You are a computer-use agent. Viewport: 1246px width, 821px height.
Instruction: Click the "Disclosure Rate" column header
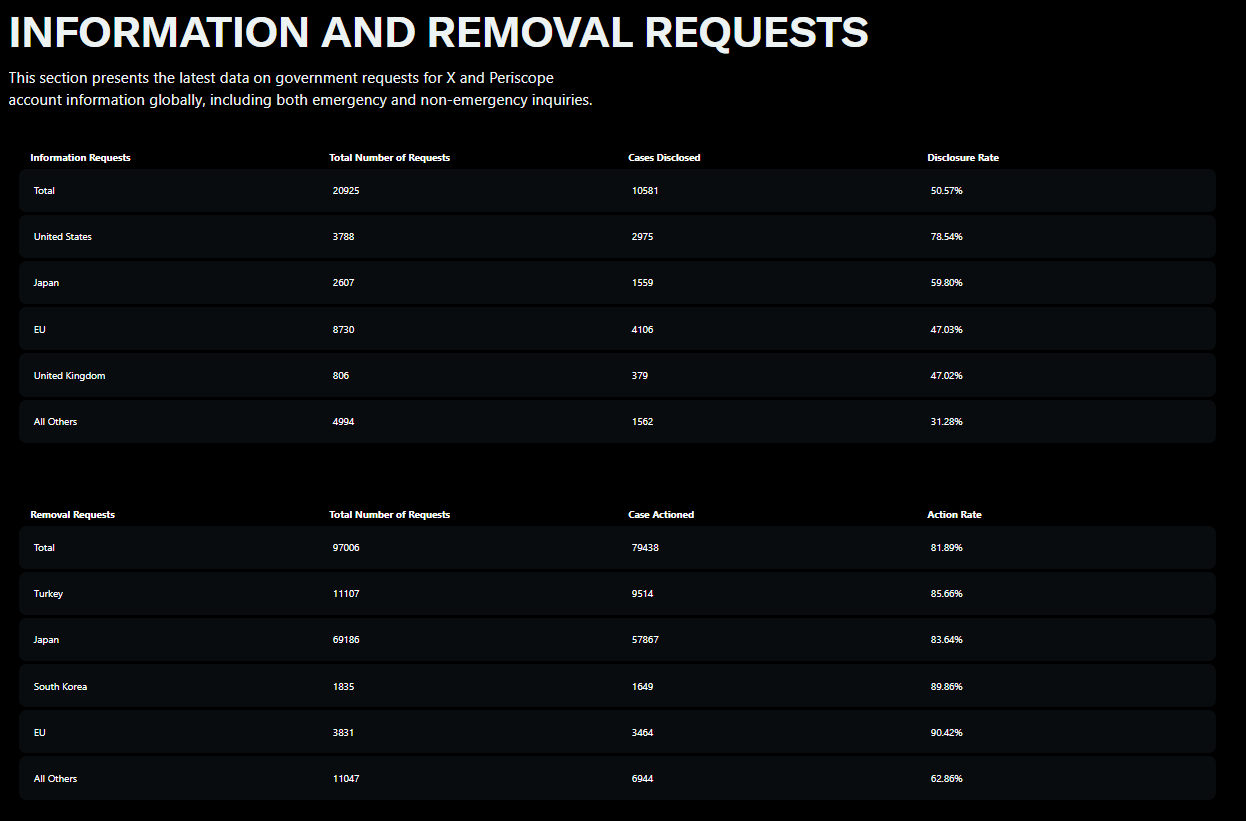(x=963, y=158)
